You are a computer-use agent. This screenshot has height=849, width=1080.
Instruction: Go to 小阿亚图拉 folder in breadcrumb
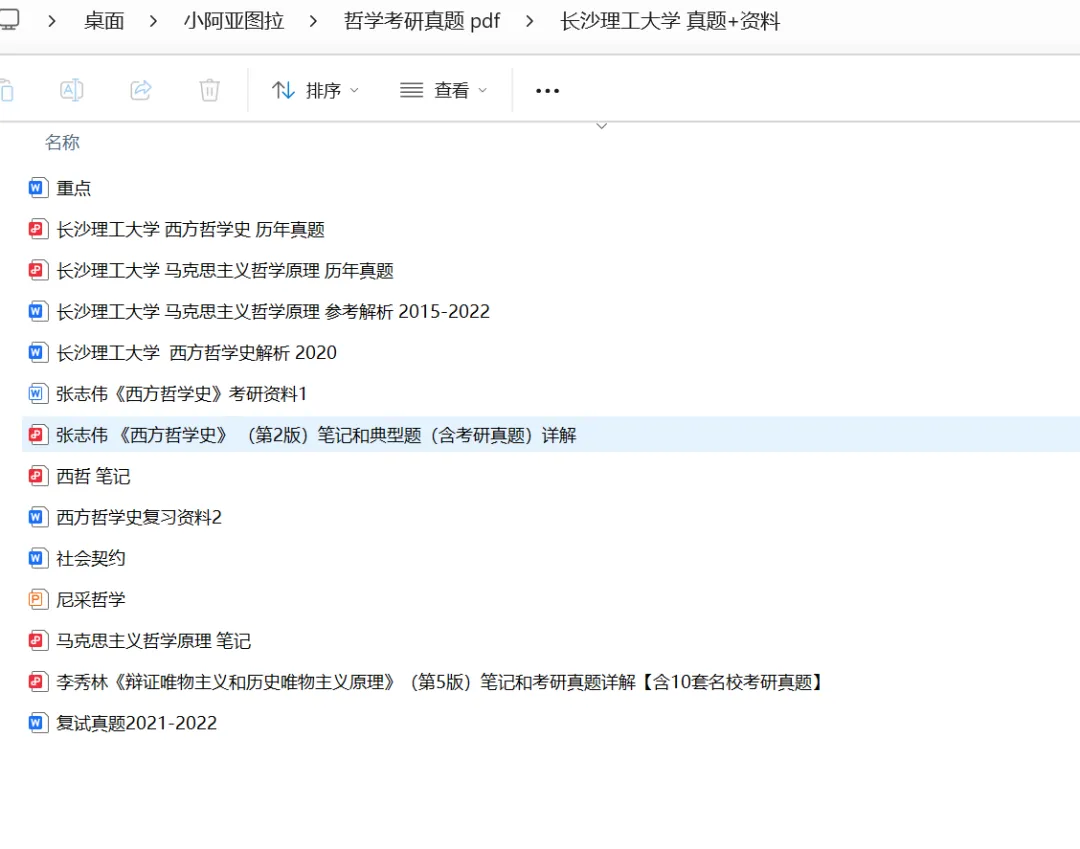point(233,21)
